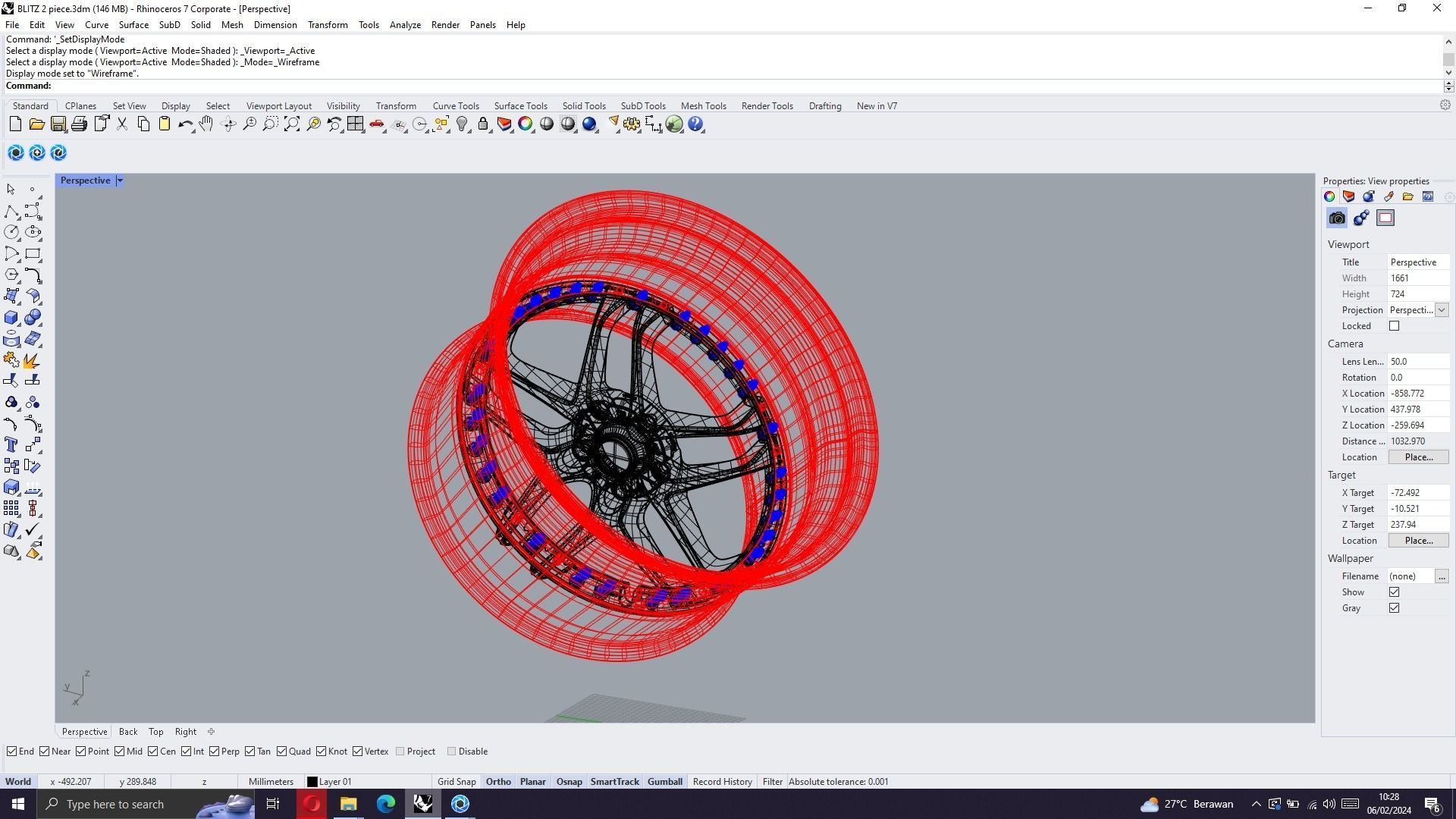Click the Zoom Extents icon
Image resolution: width=1456 pixels, height=819 pixels.
click(292, 124)
